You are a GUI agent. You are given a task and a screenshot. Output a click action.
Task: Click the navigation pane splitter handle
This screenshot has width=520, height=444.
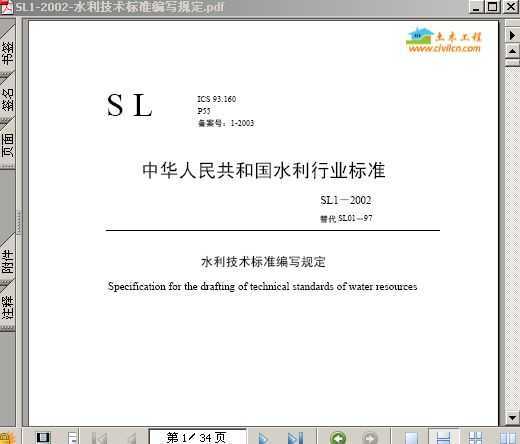(19, 222)
